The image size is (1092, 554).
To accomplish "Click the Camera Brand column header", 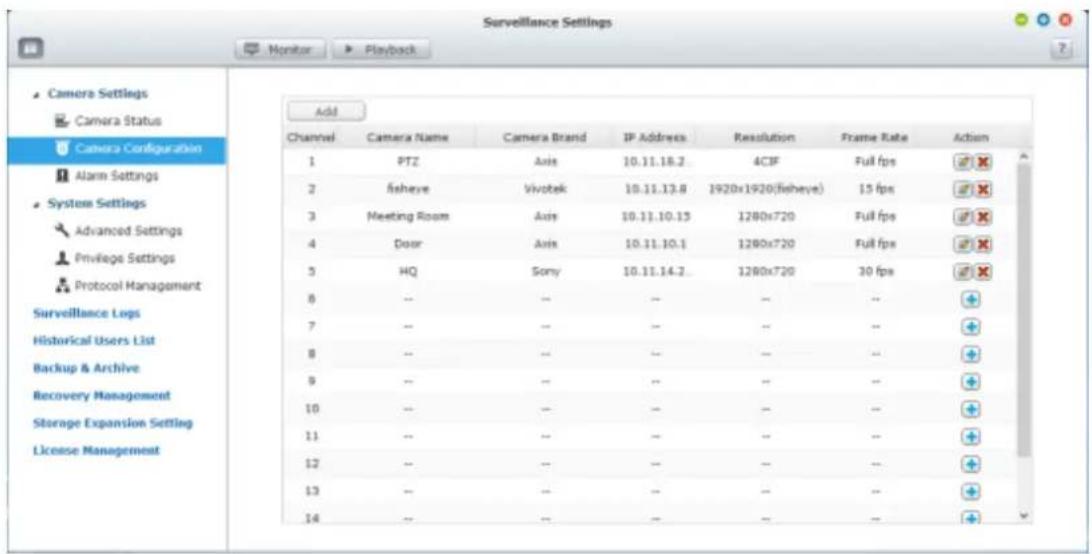I will (545, 138).
